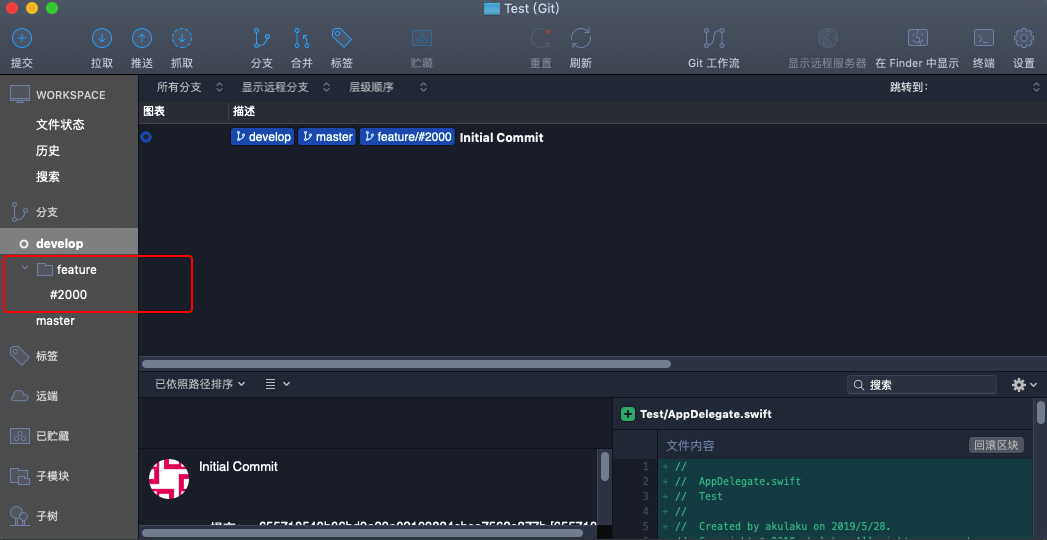Open the 层级顺序 ordering dropdown
This screenshot has width=1047, height=540.
tap(387, 87)
